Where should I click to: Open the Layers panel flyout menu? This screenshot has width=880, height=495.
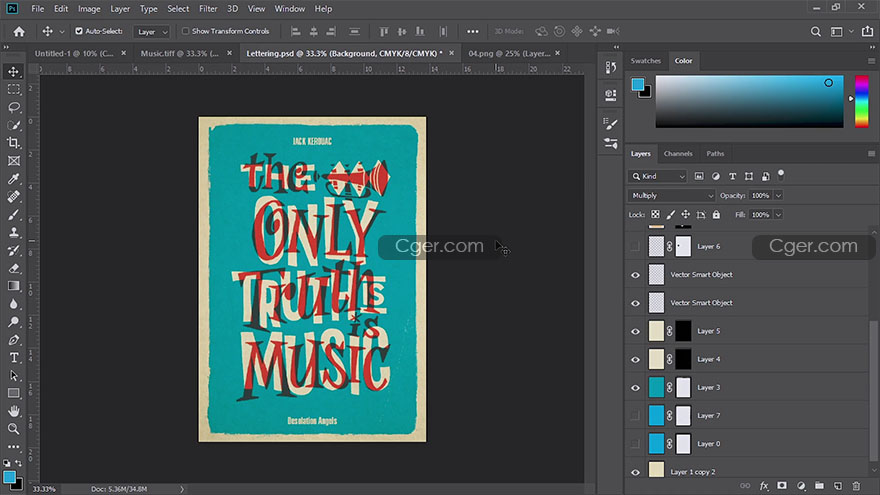pos(871,153)
